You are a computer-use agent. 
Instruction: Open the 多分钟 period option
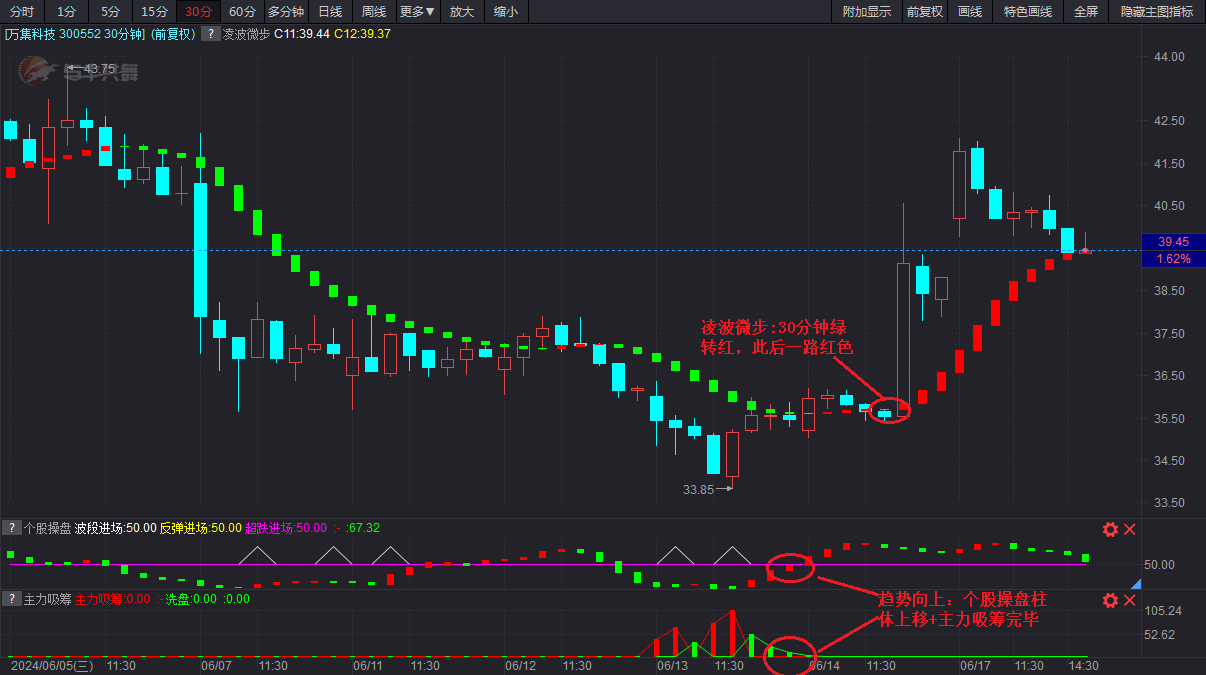(x=286, y=12)
